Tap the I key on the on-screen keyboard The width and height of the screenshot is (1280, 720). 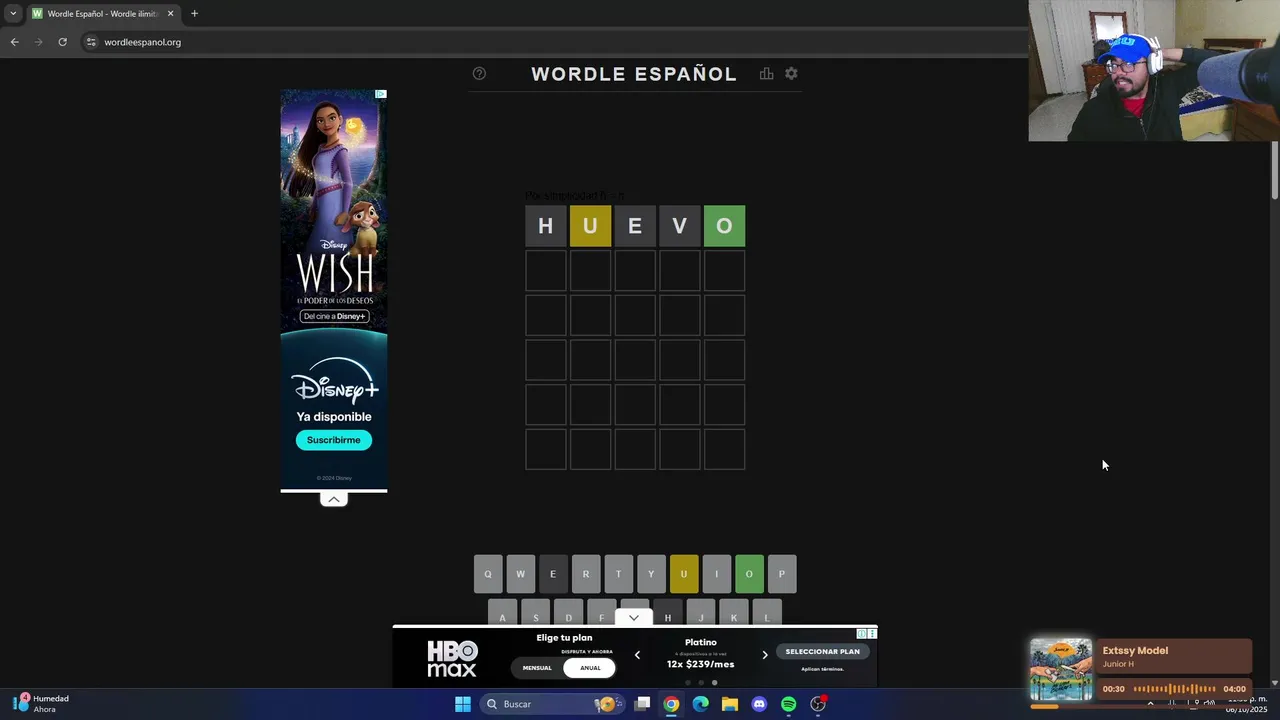(716, 574)
